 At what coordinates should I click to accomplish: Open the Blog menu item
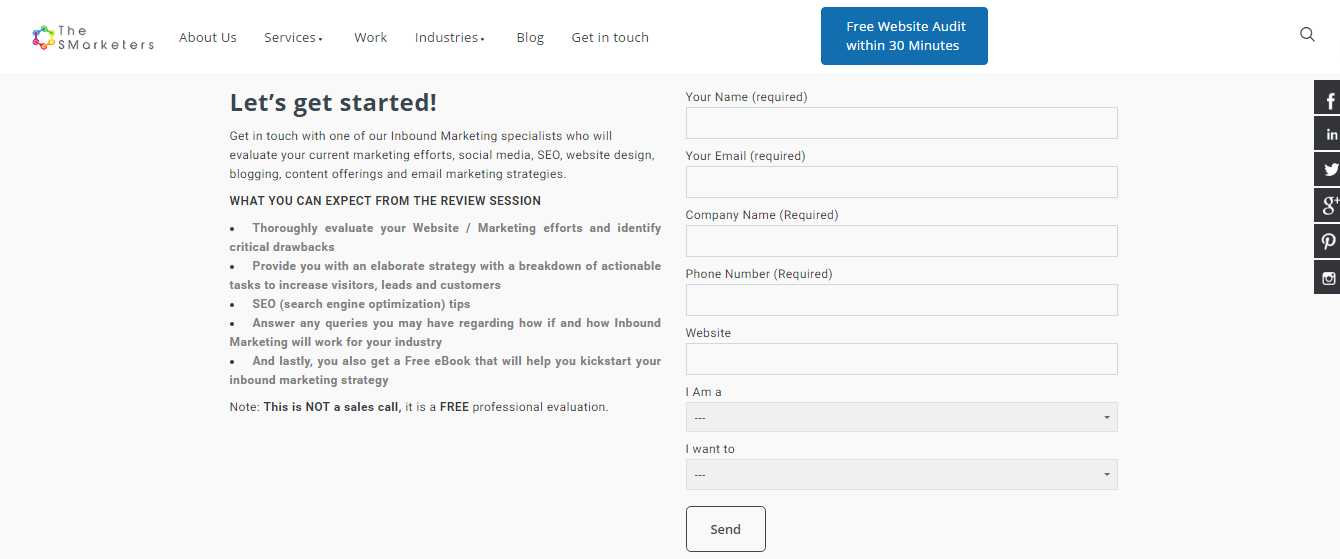point(530,38)
